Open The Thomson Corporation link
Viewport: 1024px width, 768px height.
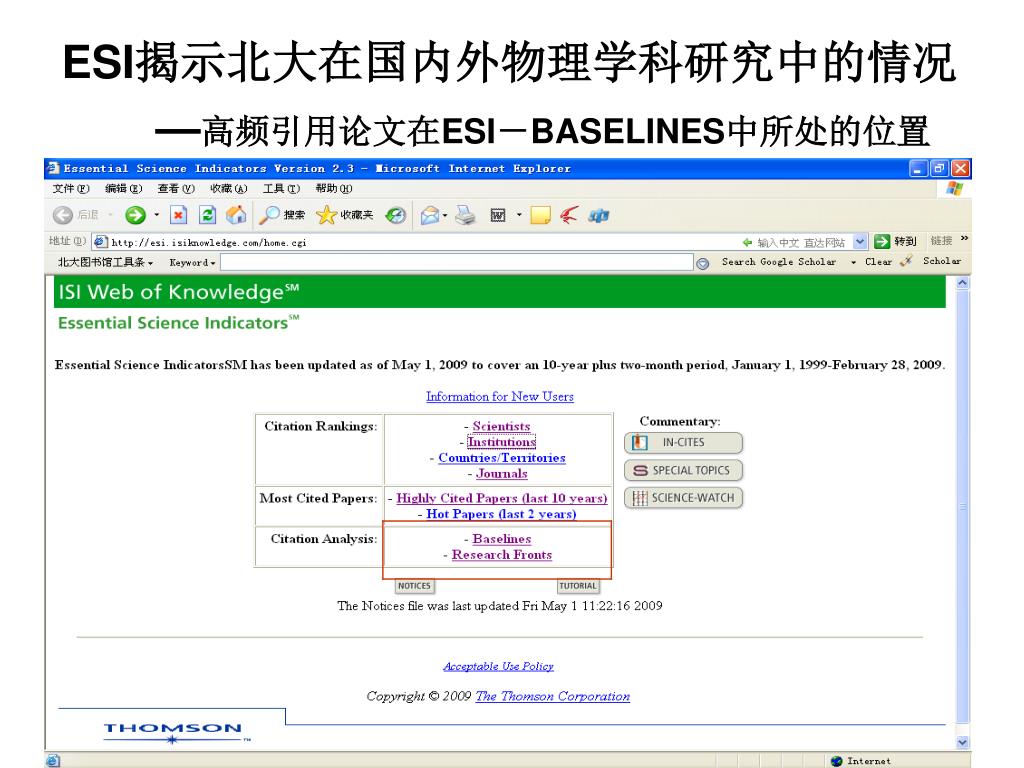click(x=552, y=696)
